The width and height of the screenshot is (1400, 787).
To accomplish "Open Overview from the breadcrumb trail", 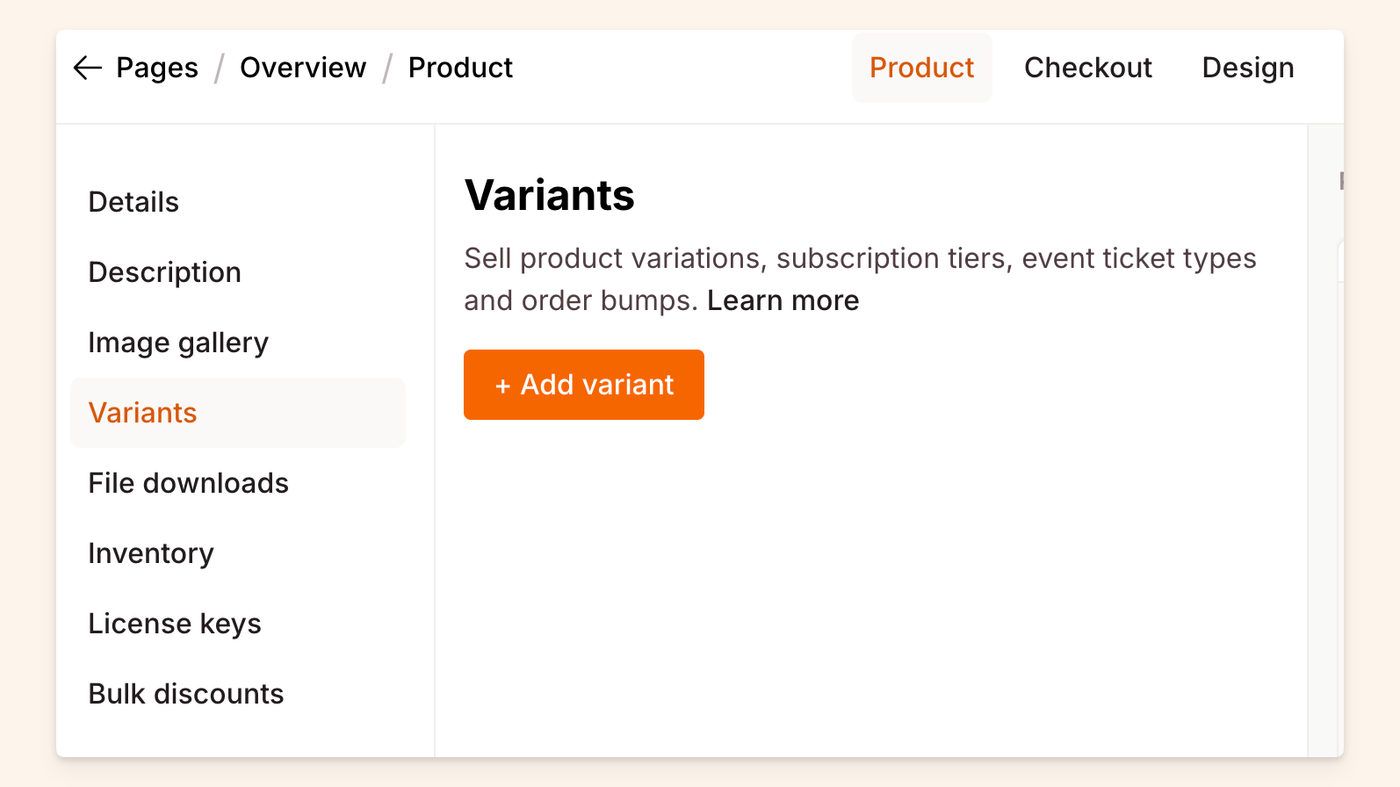I will pos(303,68).
